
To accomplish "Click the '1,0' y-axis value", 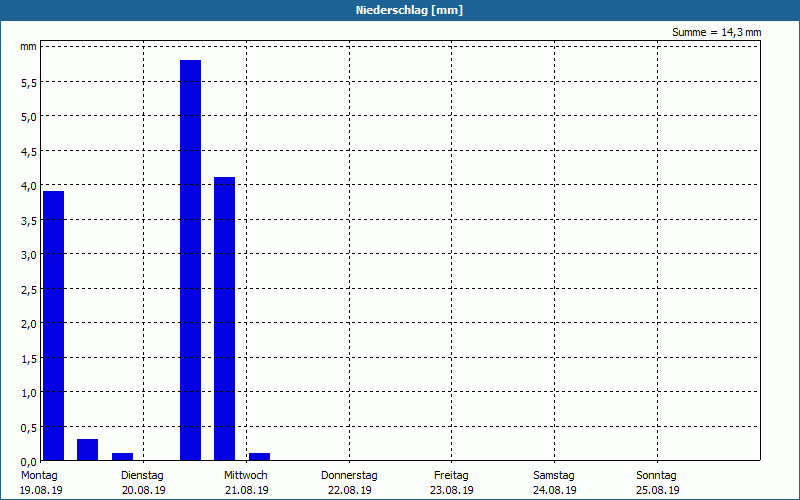I will [x=29, y=393].
